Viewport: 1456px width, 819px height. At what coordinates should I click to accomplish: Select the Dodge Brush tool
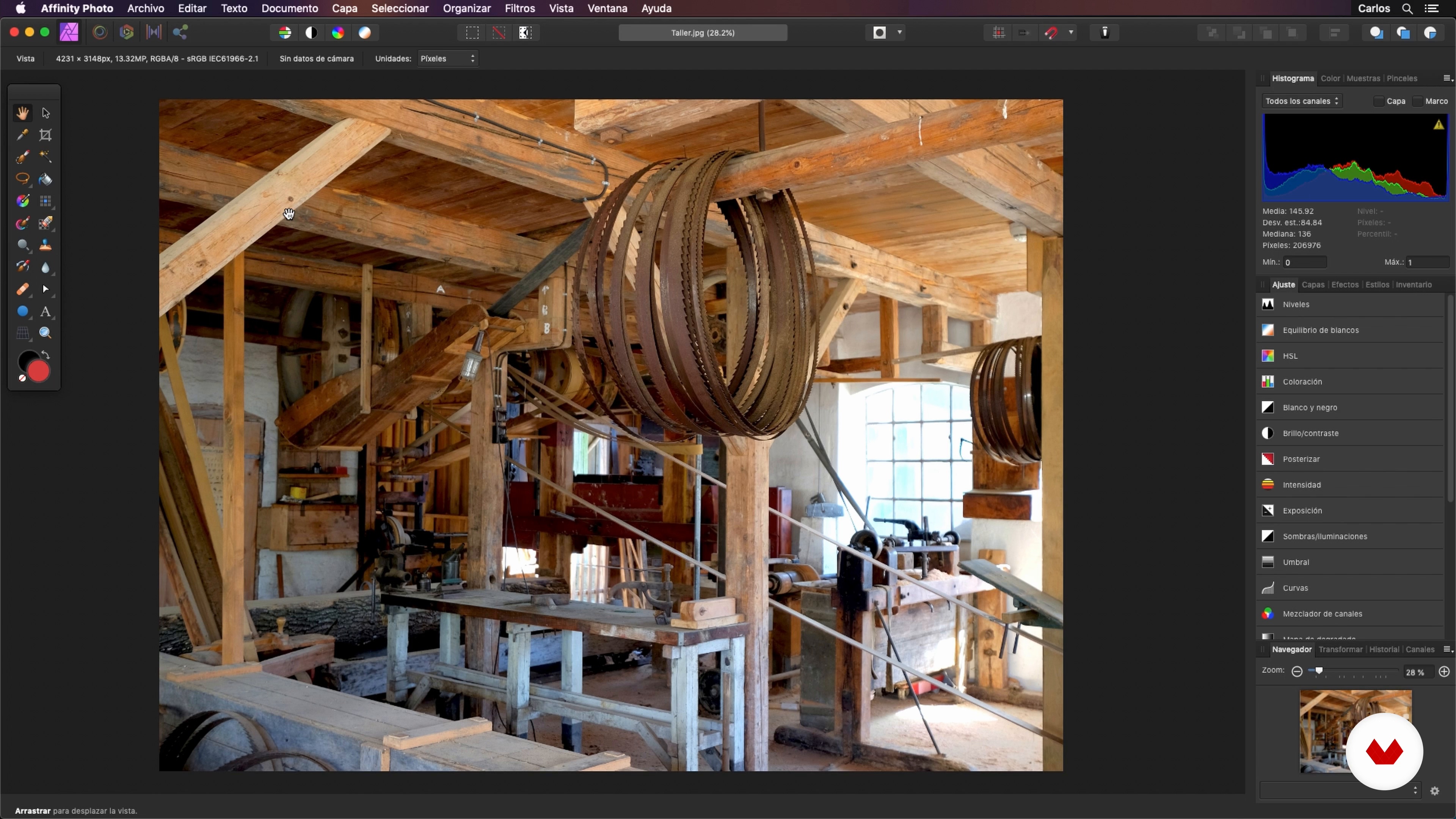click(x=23, y=245)
